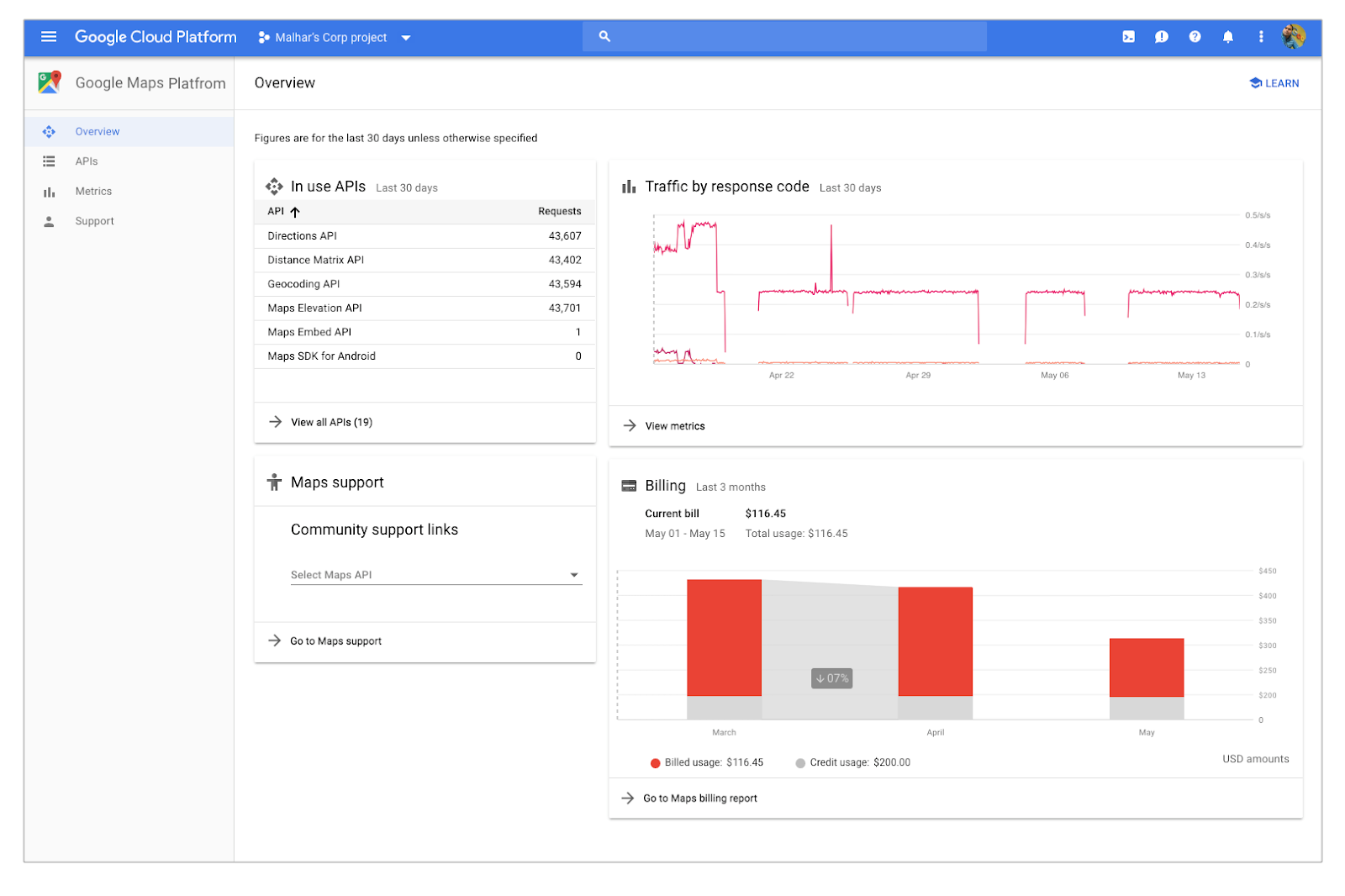1345x896 pixels.
Task: Toggle the Credit usage legend item
Action: (852, 762)
